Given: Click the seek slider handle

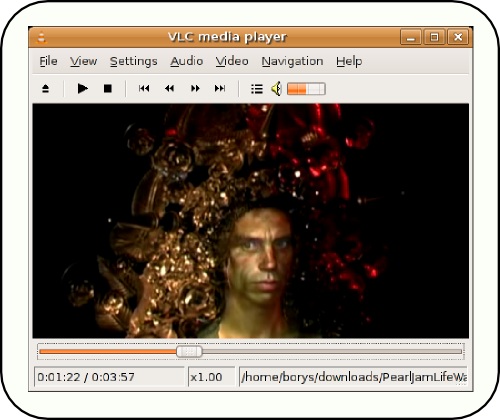Looking at the screenshot, I should click(189, 352).
